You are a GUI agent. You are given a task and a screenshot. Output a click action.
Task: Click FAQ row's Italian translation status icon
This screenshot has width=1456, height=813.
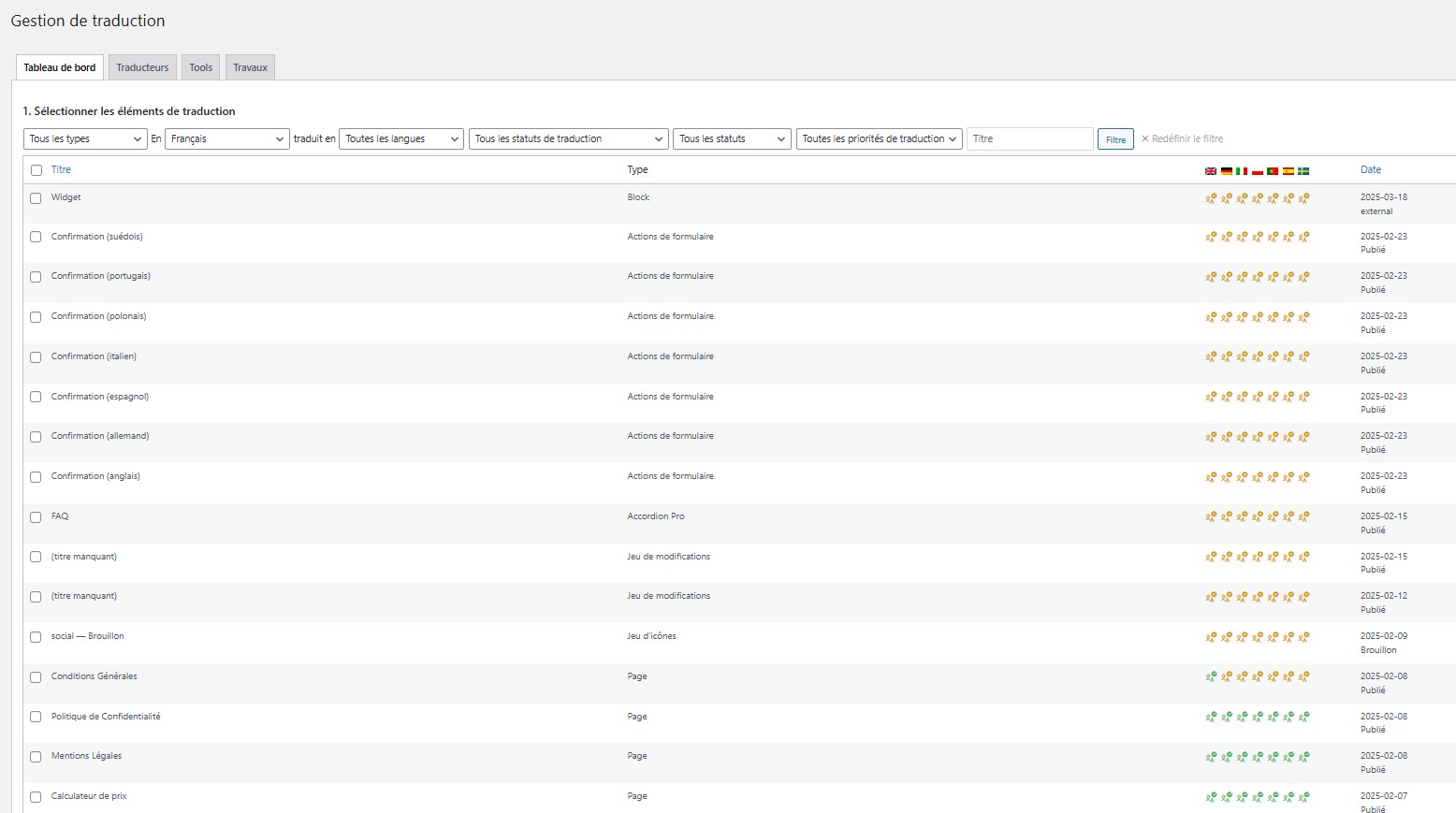pyautogui.click(x=1242, y=517)
